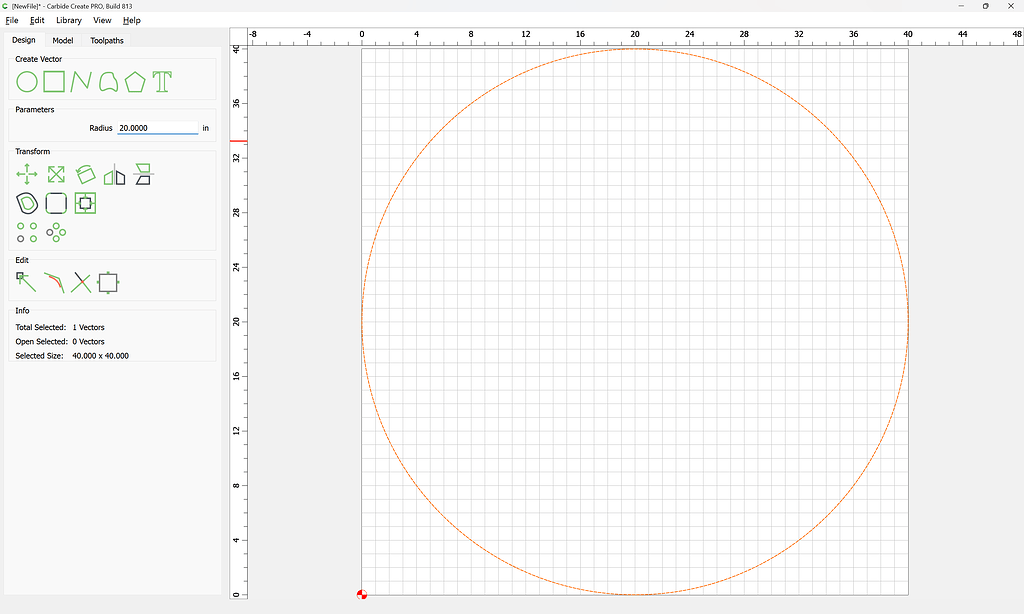
Task: Open the Edit menu
Action: 37,20
